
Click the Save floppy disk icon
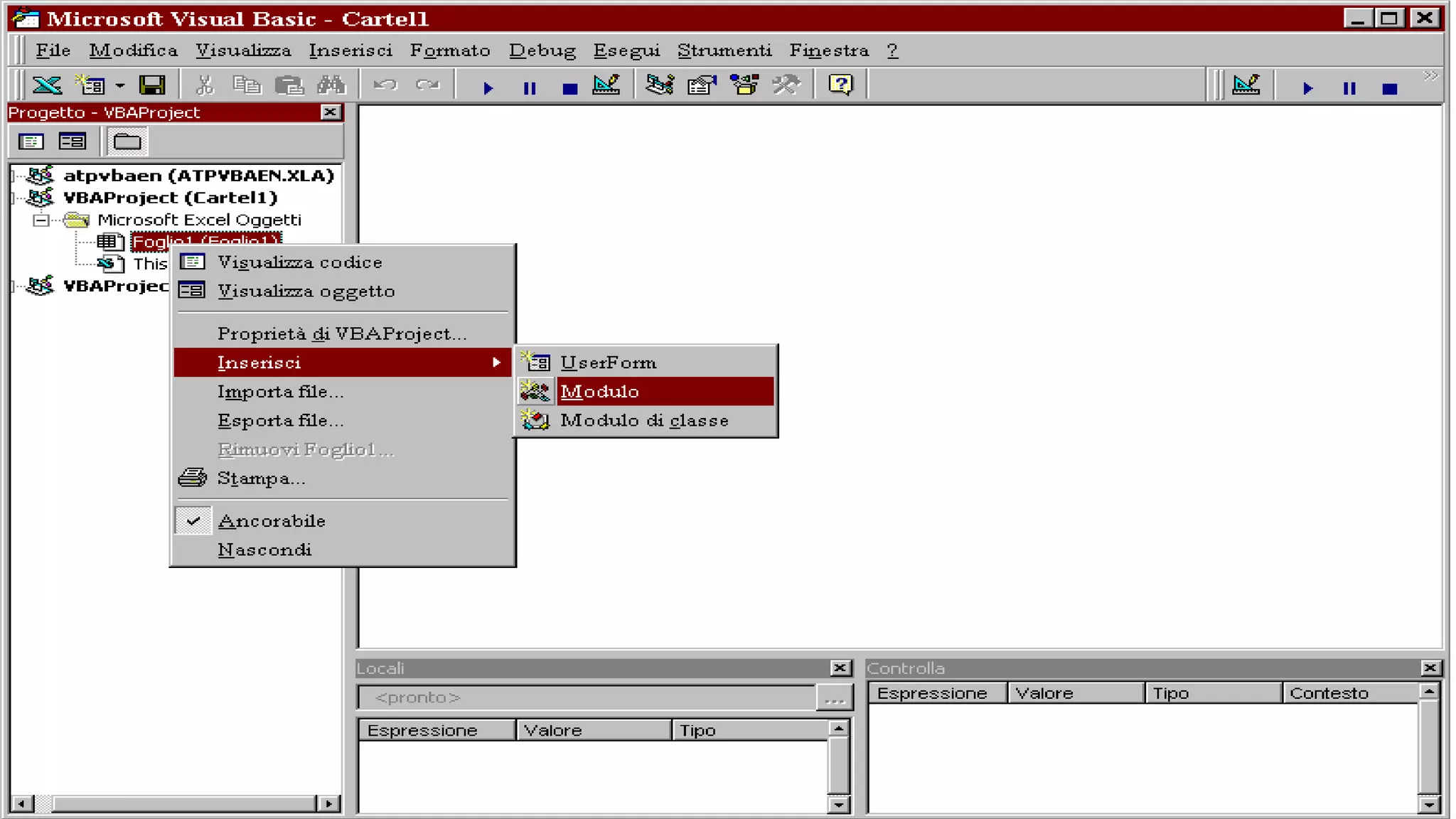[152, 86]
